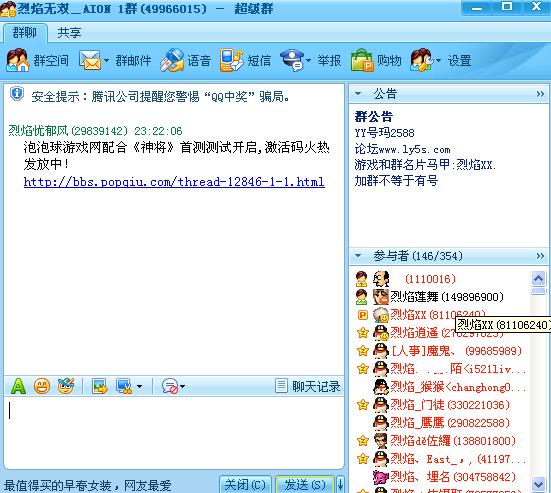Click the admin icon beside (1110016)
This screenshot has width=551, height=493.
pyautogui.click(x=361, y=279)
